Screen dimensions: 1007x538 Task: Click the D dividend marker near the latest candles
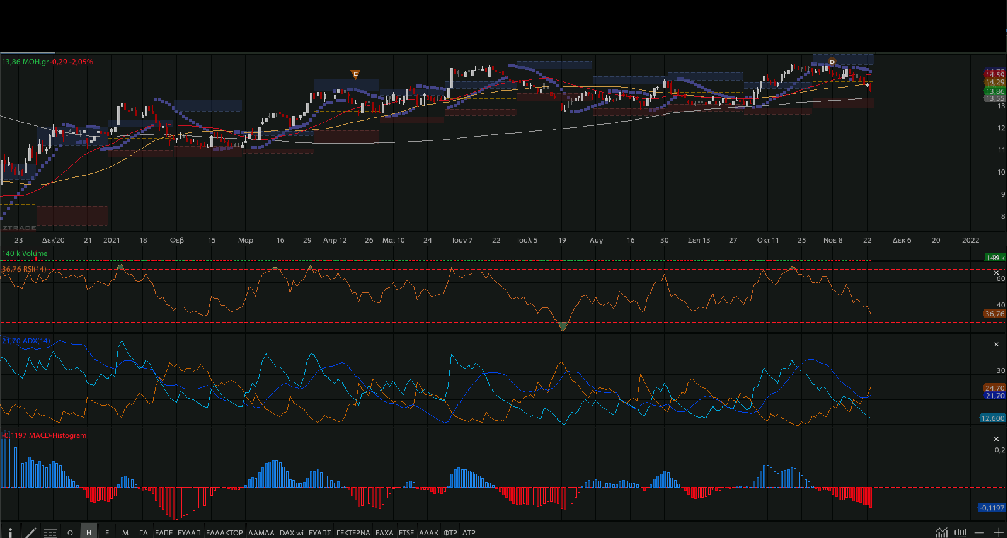click(831, 62)
